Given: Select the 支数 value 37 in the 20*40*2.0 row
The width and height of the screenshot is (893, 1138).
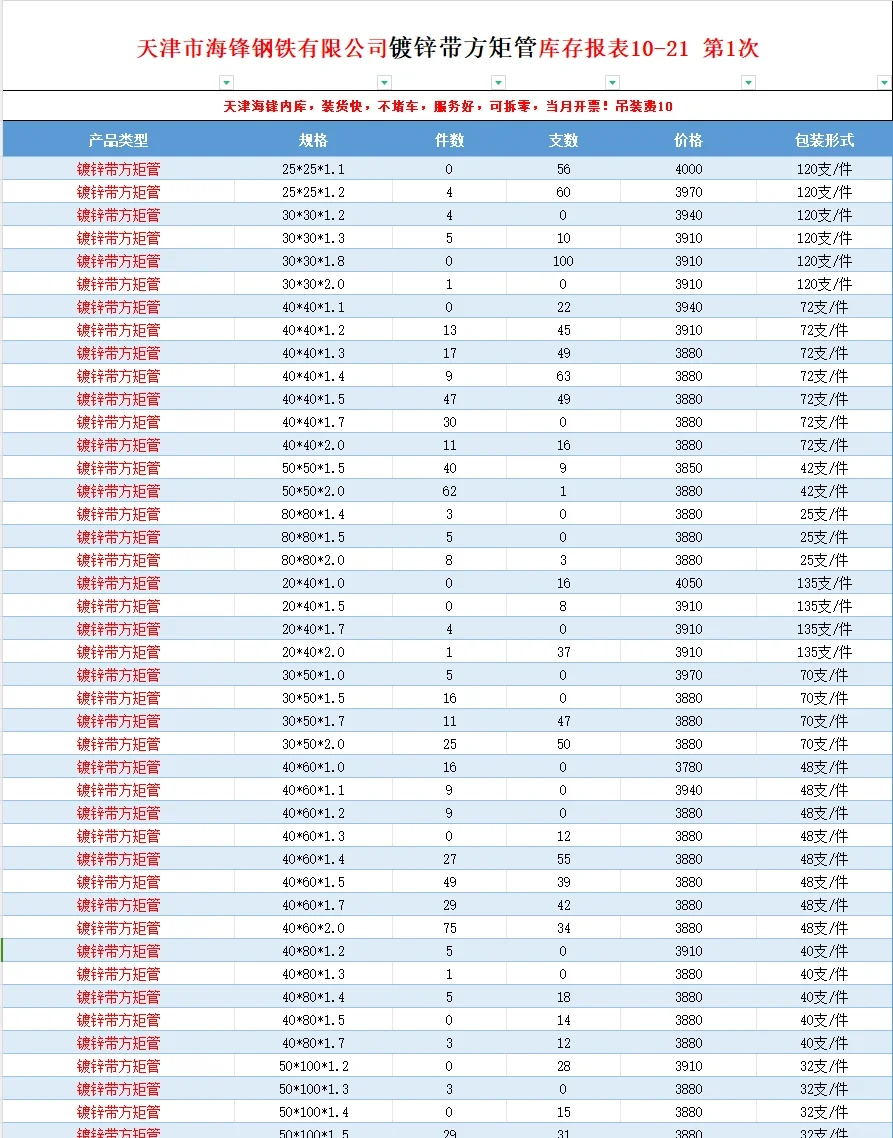Looking at the screenshot, I should click(563, 652).
